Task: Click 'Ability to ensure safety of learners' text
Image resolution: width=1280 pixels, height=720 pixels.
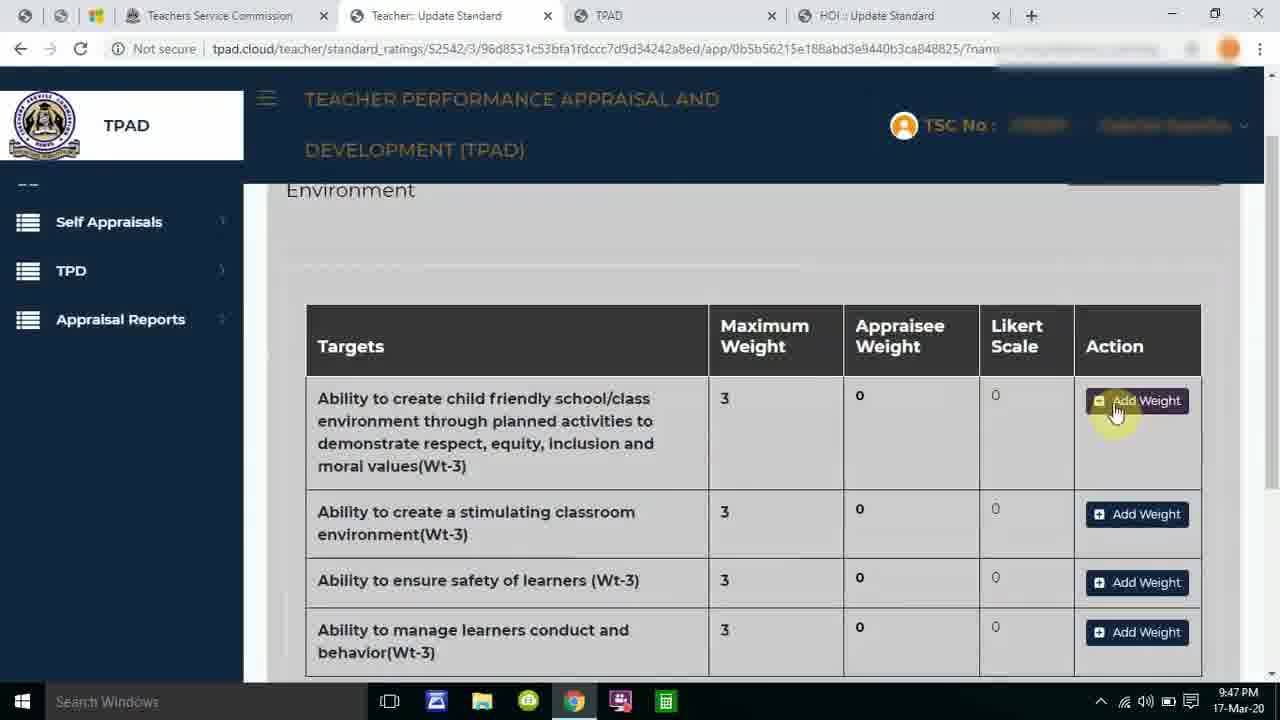Action: click(x=478, y=580)
